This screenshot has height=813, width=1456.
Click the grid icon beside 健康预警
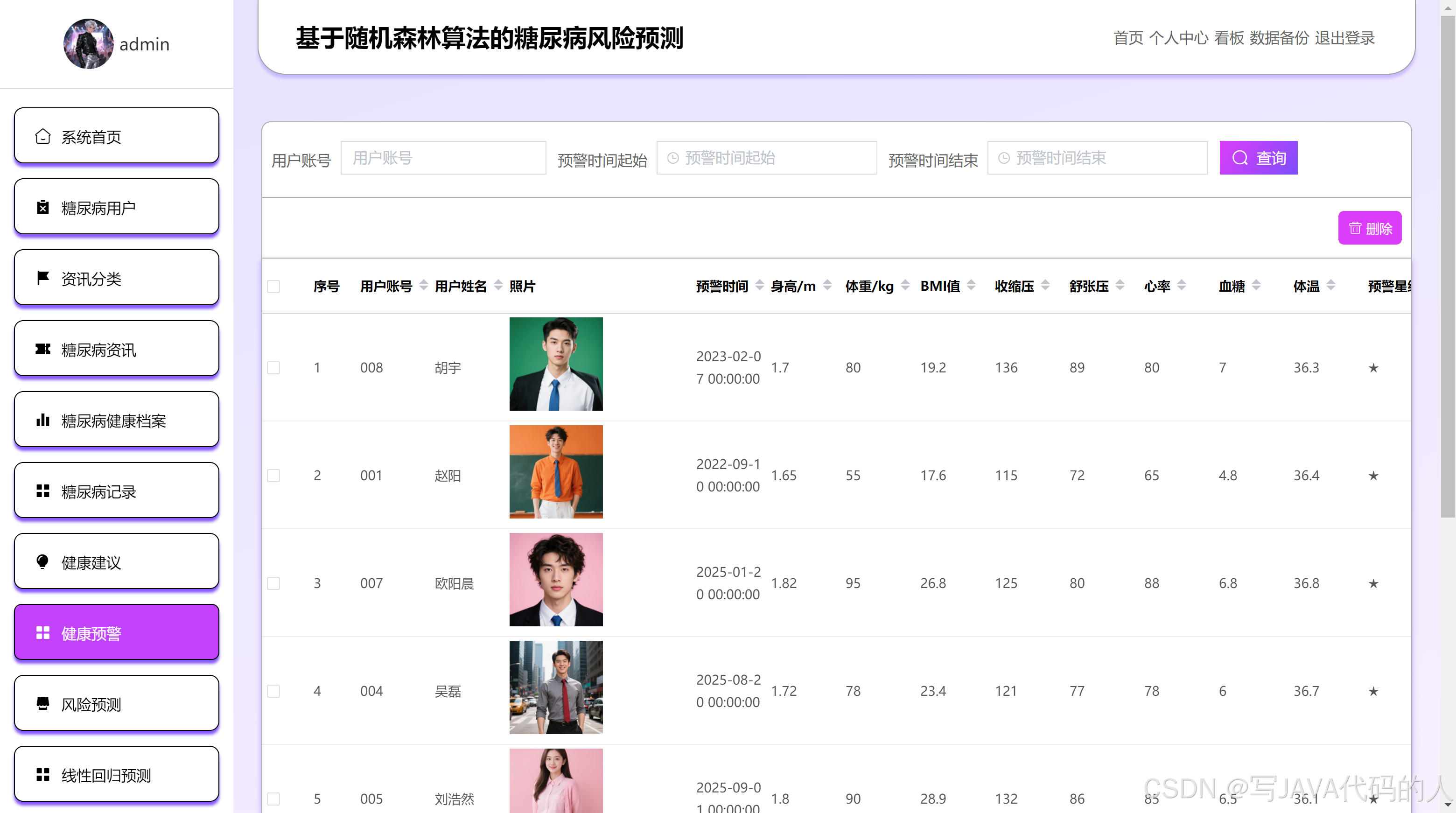(x=43, y=633)
